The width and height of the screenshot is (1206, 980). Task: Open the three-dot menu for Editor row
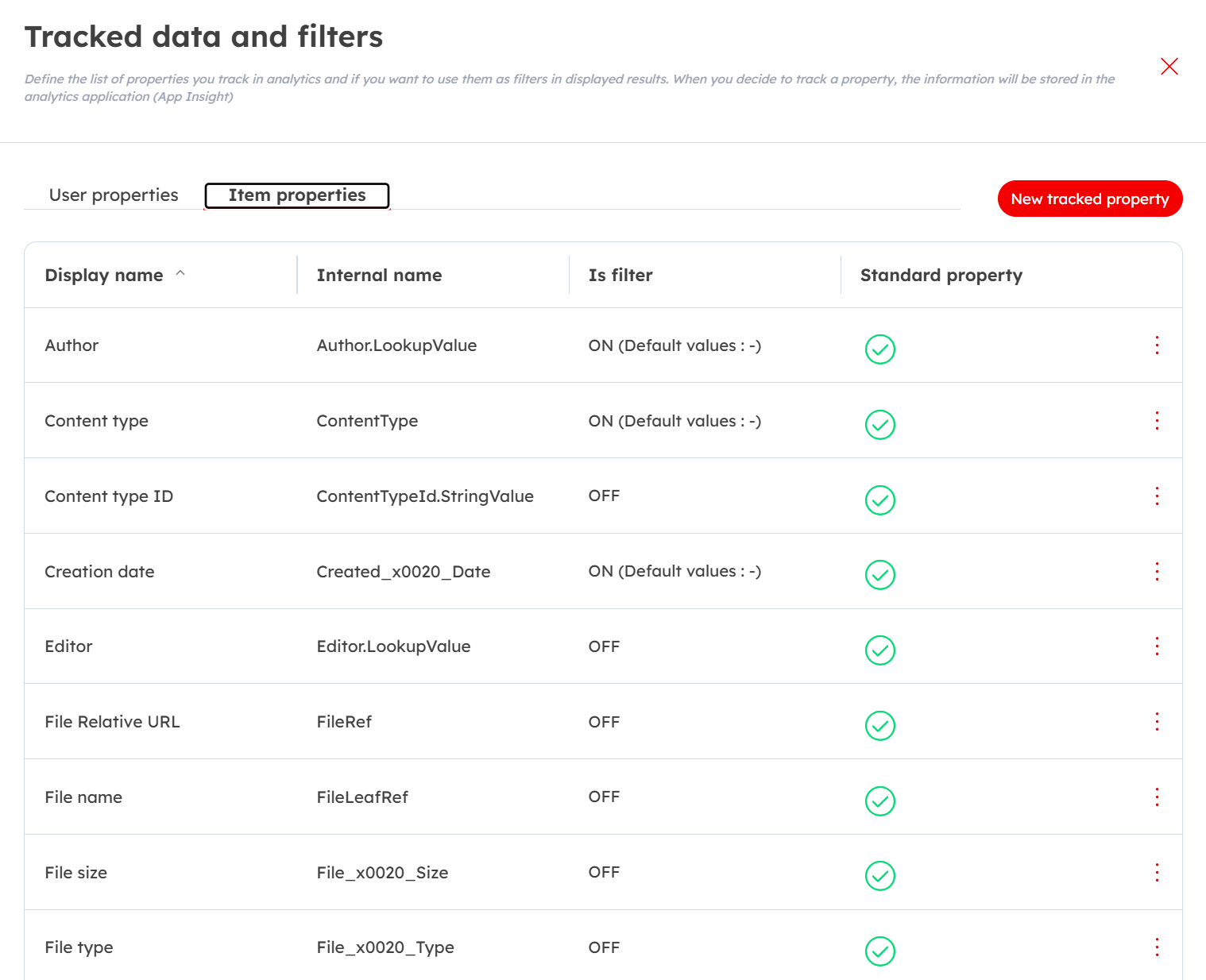pos(1157,646)
